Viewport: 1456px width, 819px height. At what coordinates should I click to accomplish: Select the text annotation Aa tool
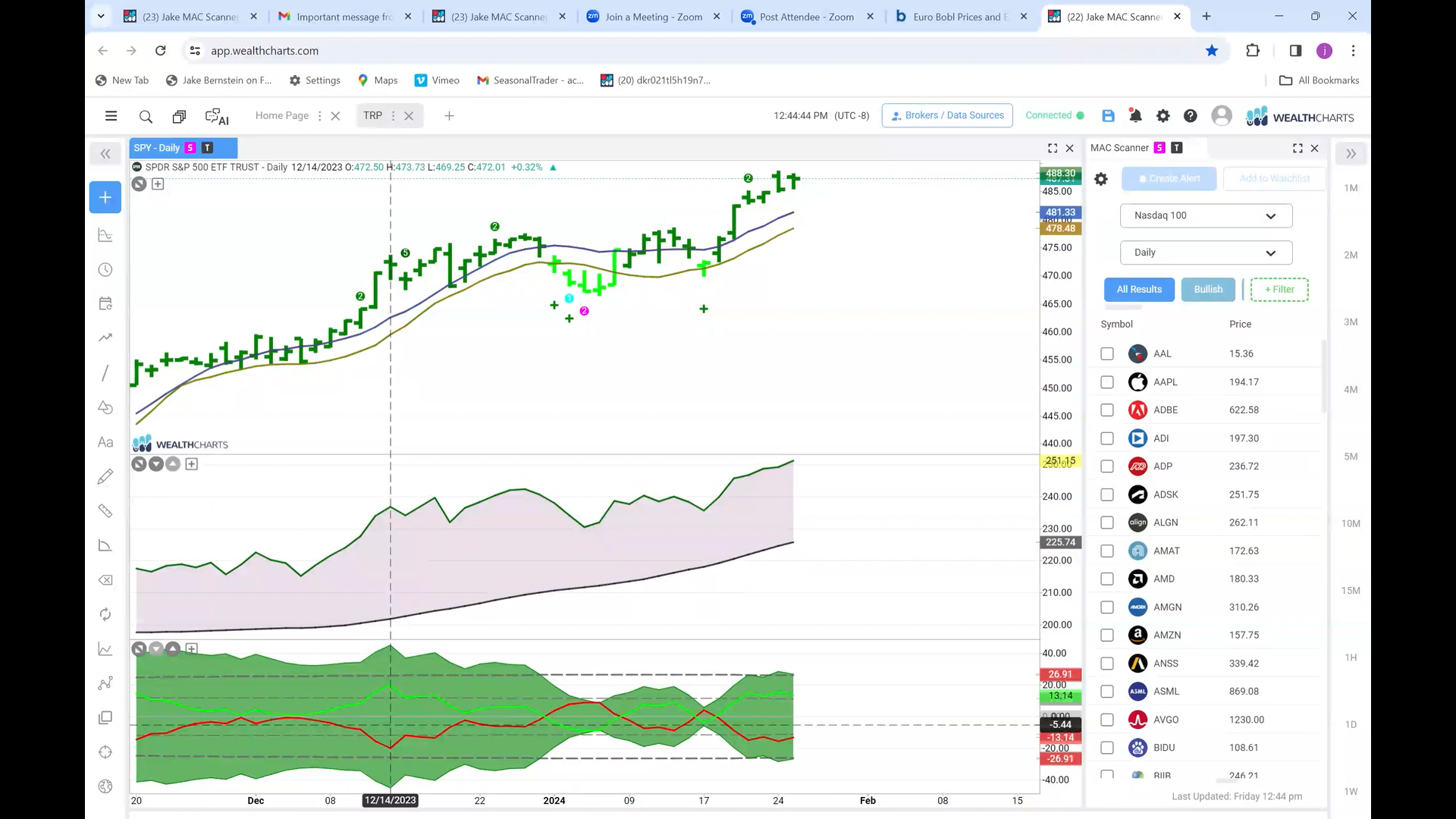(x=105, y=442)
